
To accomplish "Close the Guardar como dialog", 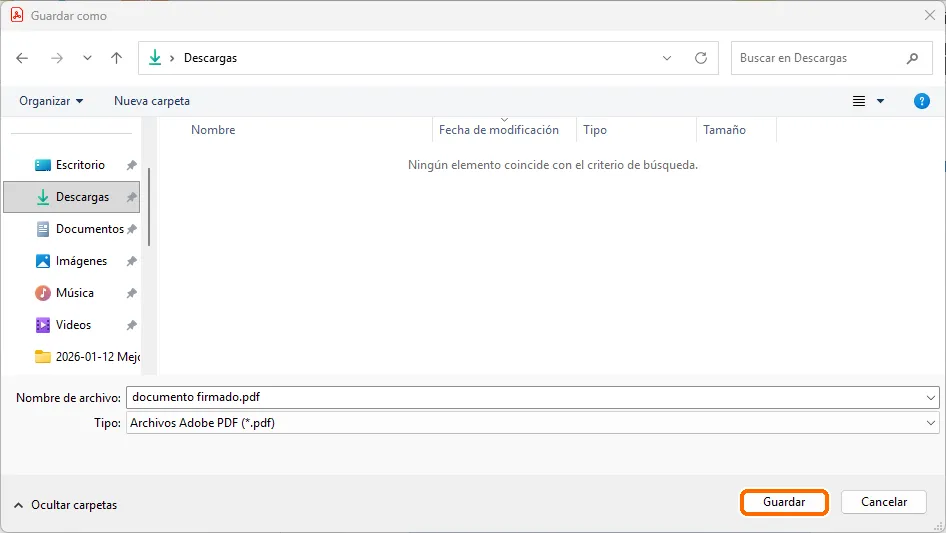I will click(930, 15).
